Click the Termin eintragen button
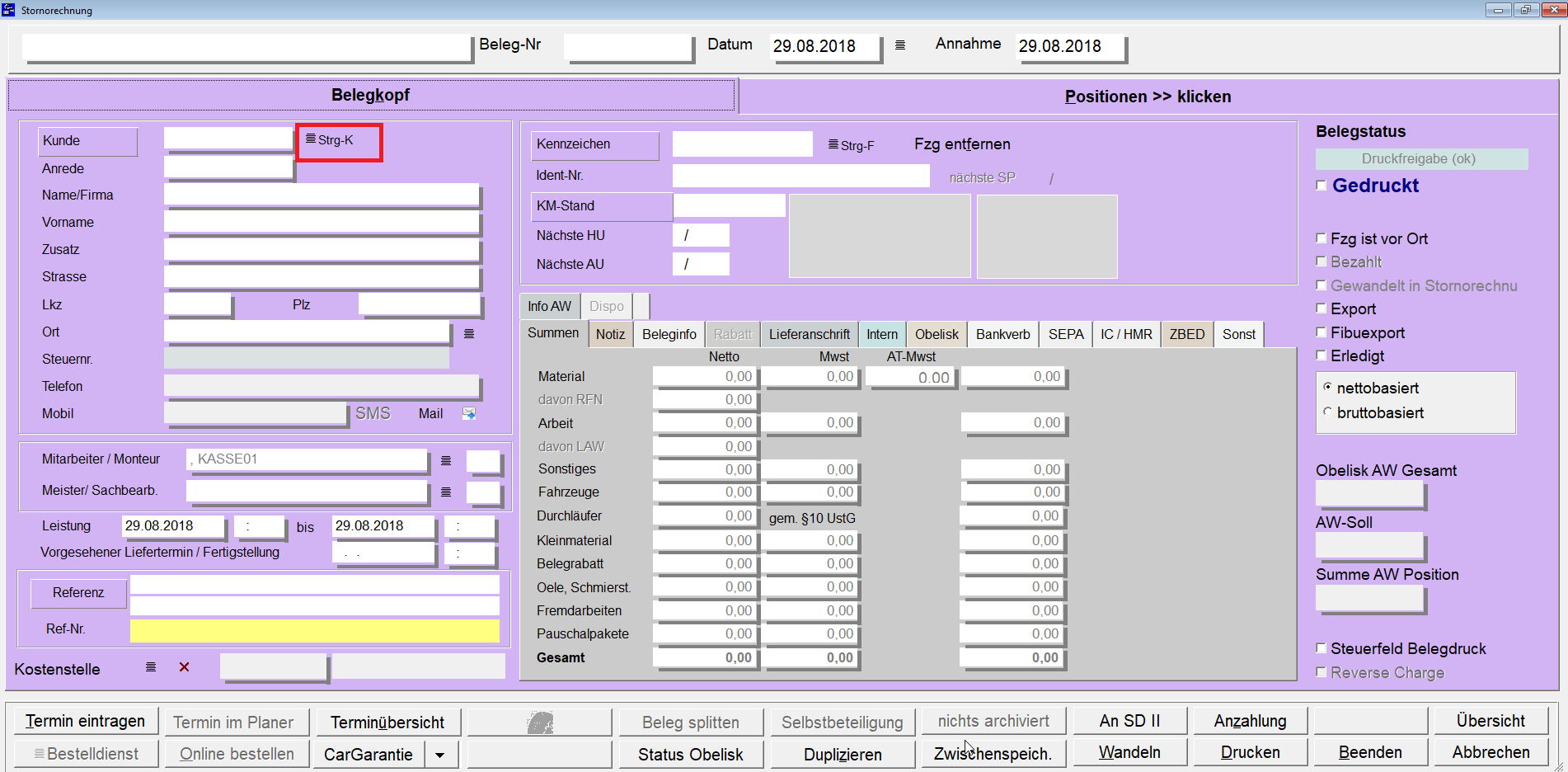This screenshot has height=772, width=1568. click(85, 721)
